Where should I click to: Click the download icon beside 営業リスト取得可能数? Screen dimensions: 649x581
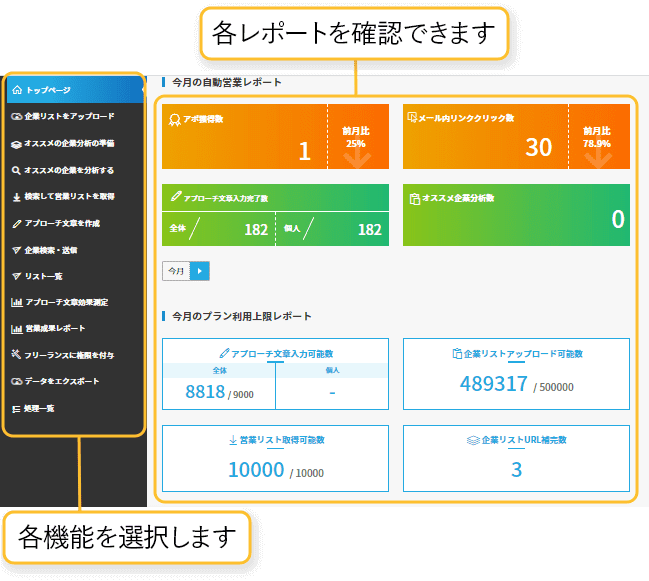tap(233, 440)
